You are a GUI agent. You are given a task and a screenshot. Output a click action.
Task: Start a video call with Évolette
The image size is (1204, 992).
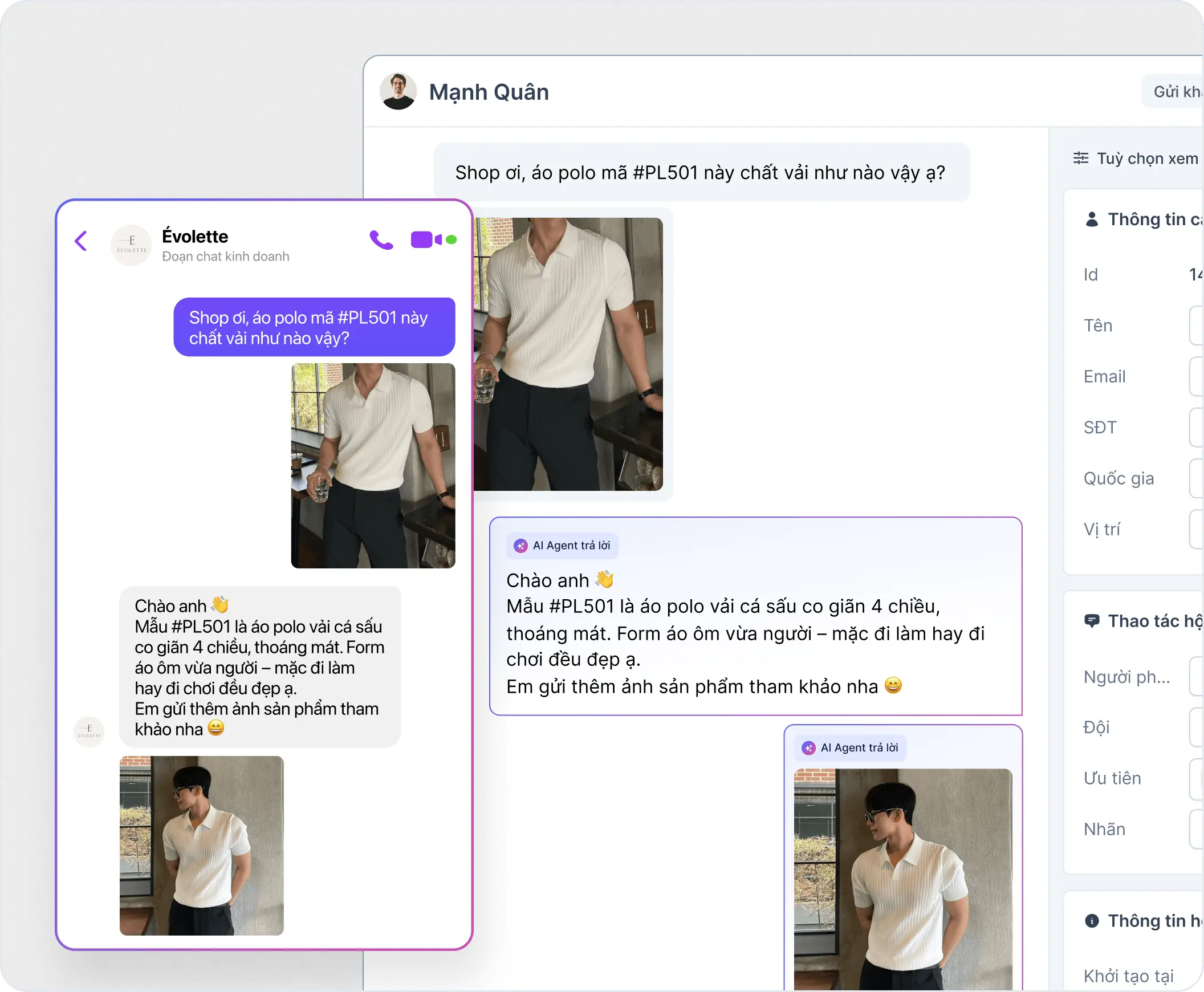tap(426, 239)
